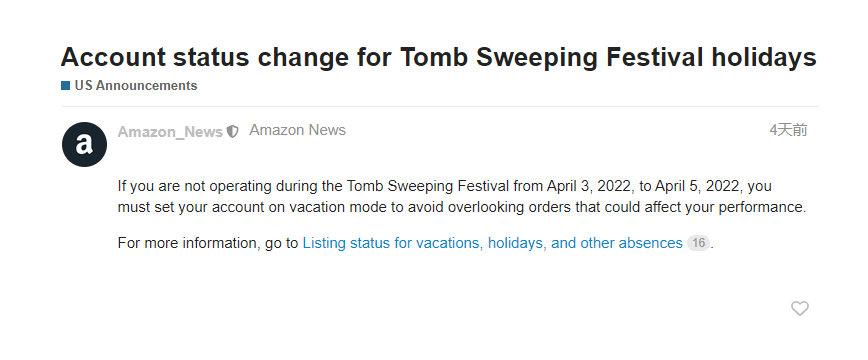Click the blue US Announcements category square

point(65,85)
